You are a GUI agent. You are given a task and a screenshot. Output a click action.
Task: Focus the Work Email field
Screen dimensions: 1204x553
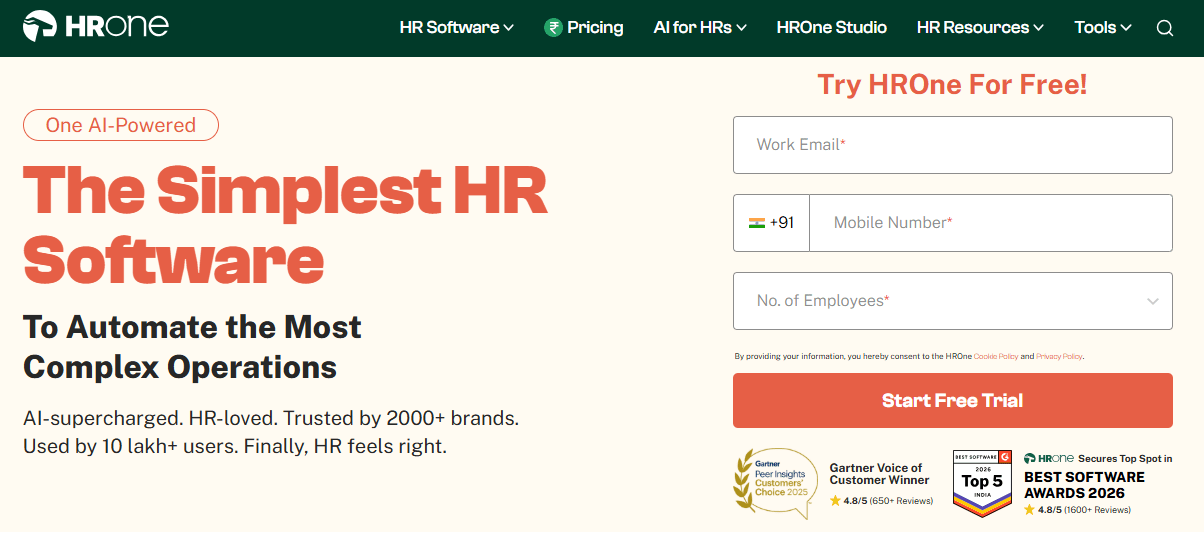point(953,145)
